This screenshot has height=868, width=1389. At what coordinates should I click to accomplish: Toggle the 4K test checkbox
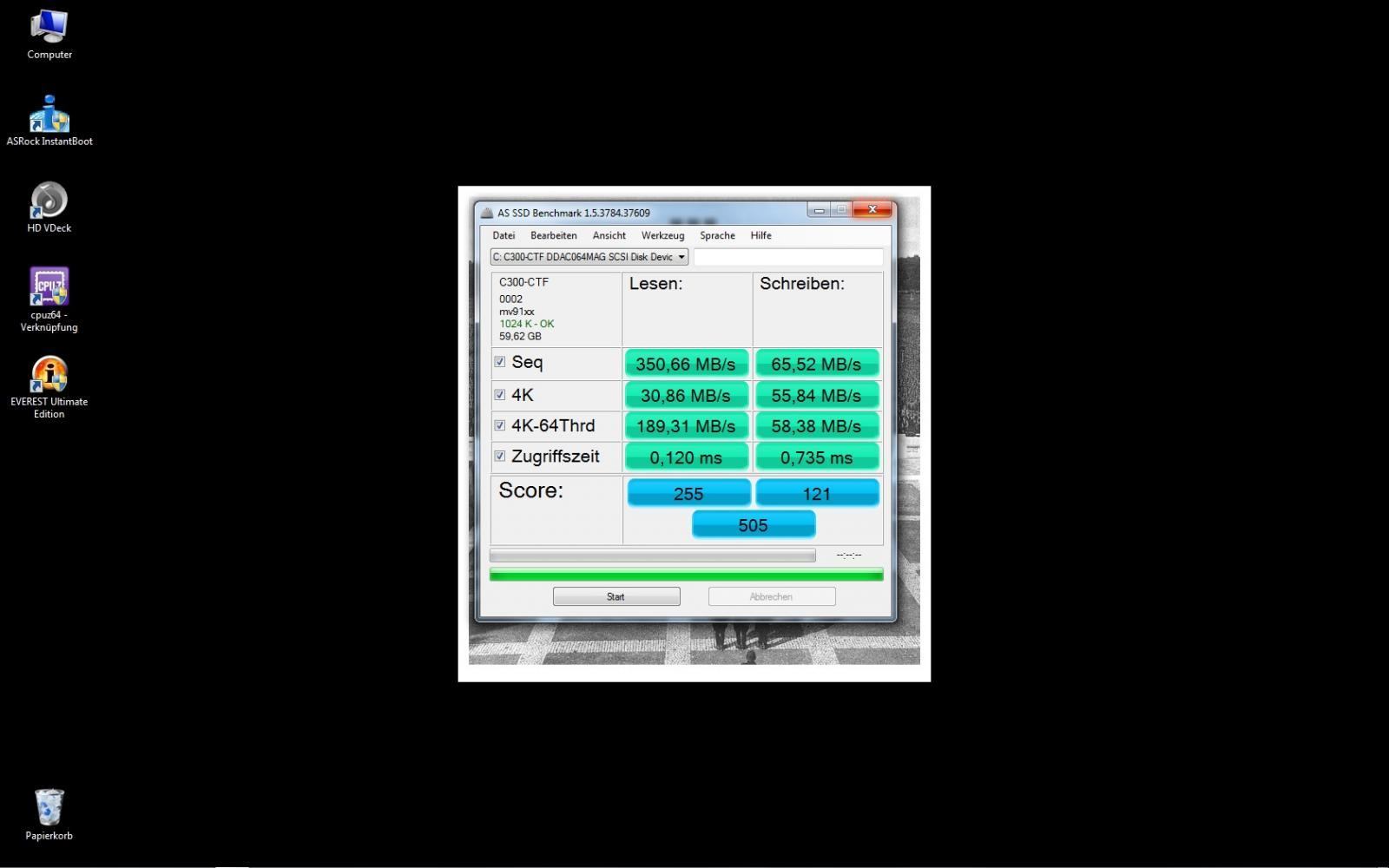[500, 395]
